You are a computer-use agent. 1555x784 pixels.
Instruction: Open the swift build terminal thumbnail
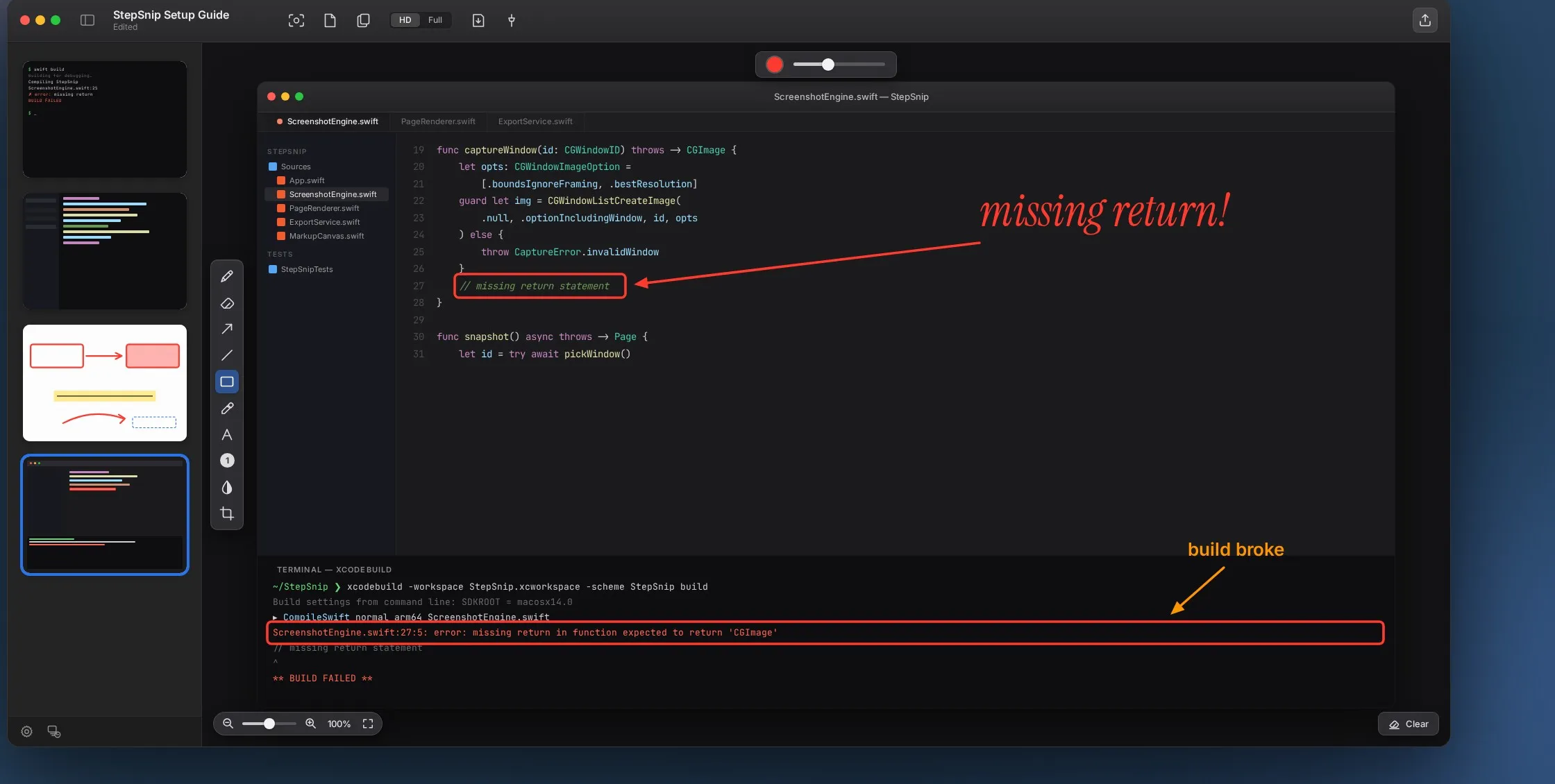tap(105, 119)
